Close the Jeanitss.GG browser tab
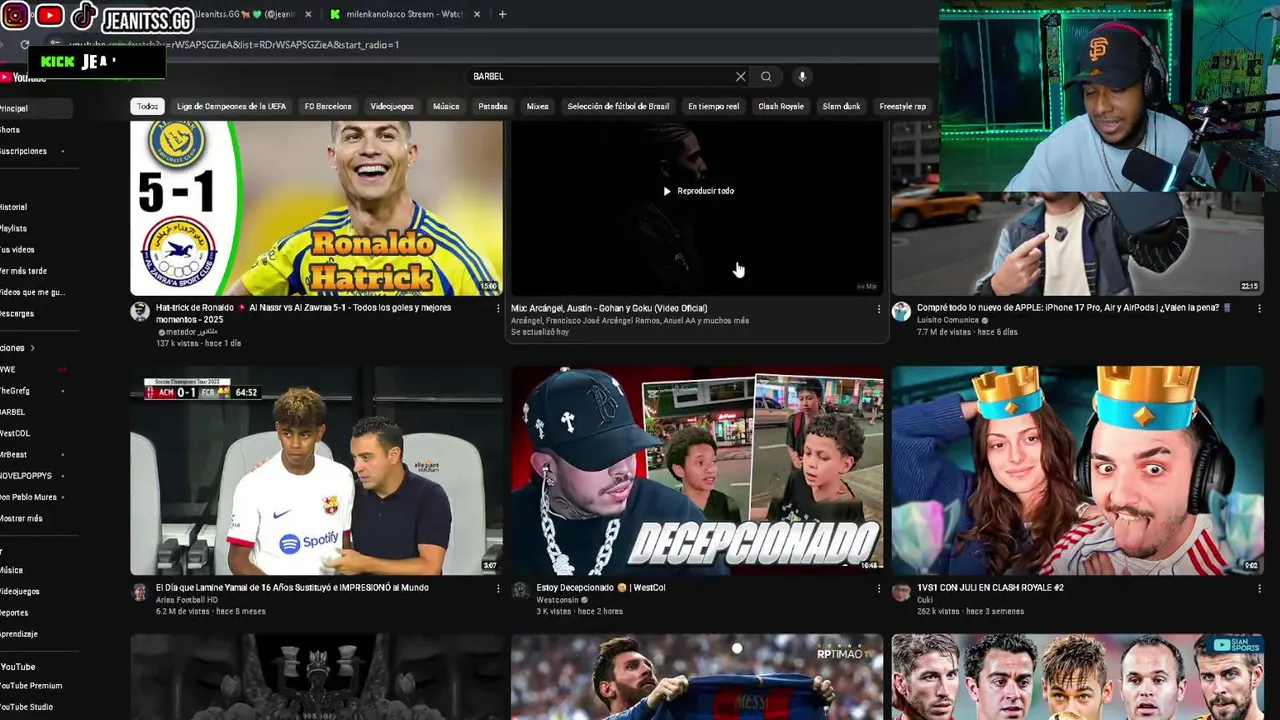Image resolution: width=1280 pixels, height=720 pixels. [308, 14]
